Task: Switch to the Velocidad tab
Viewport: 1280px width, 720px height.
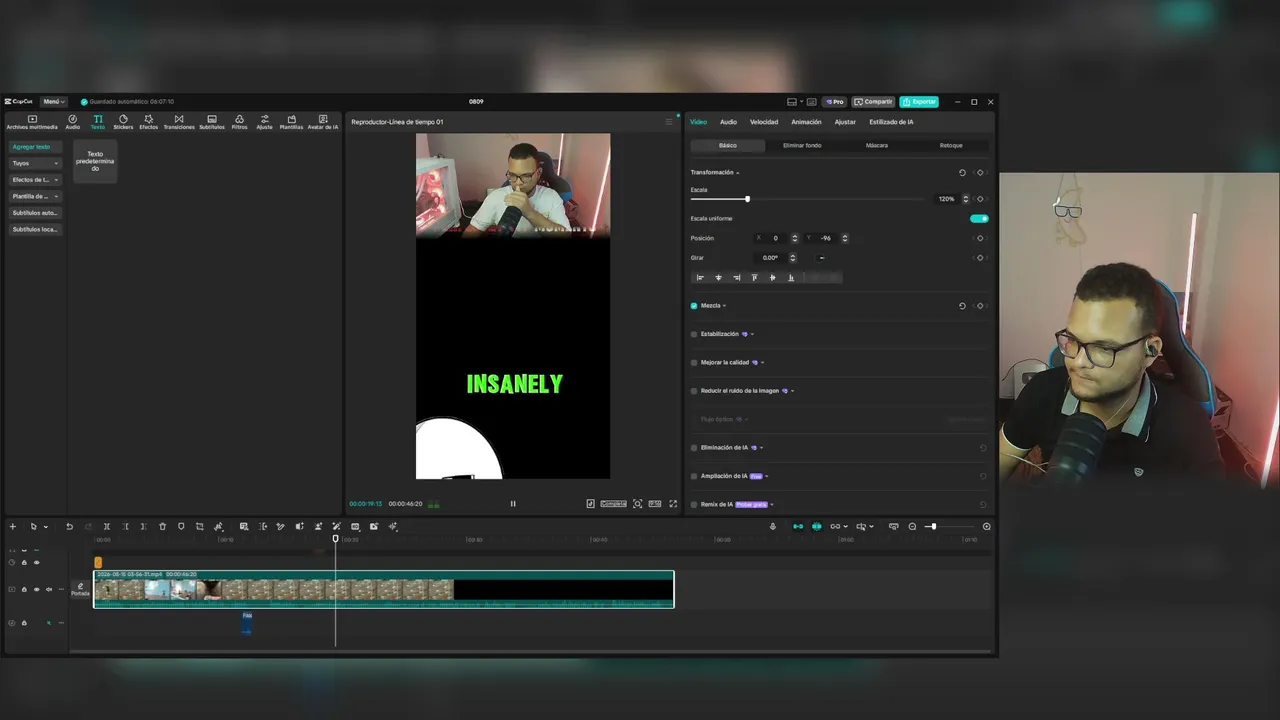Action: coord(764,122)
